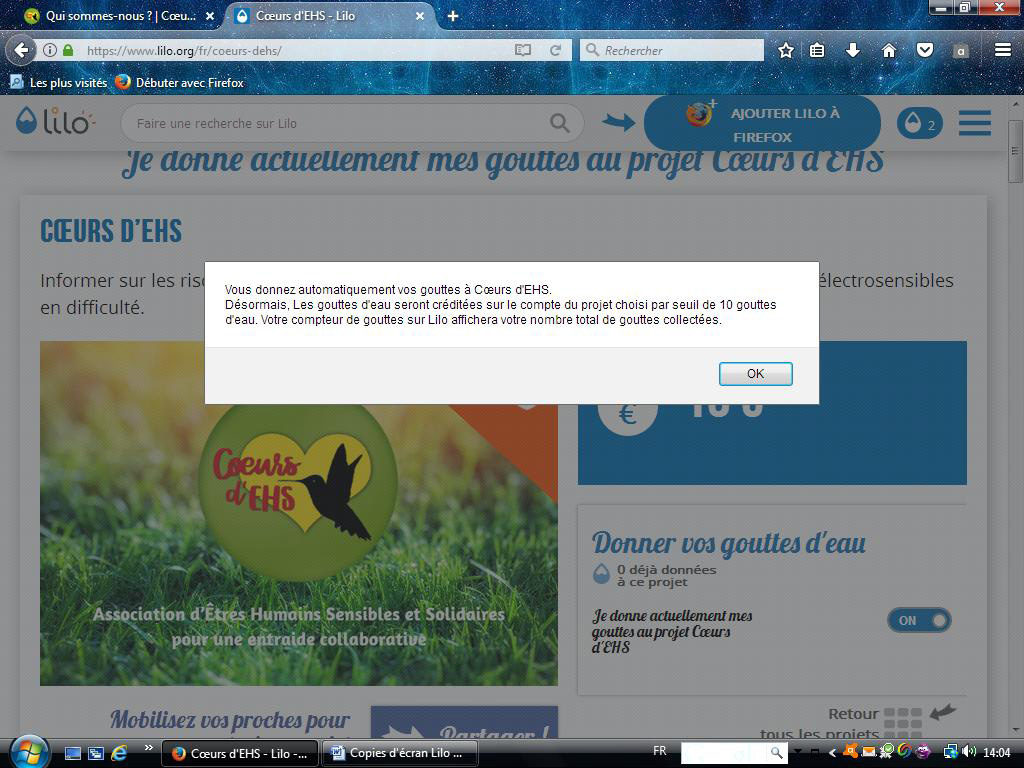The image size is (1024, 768).
Task: Click the network connection tray icon
Action: [950, 752]
